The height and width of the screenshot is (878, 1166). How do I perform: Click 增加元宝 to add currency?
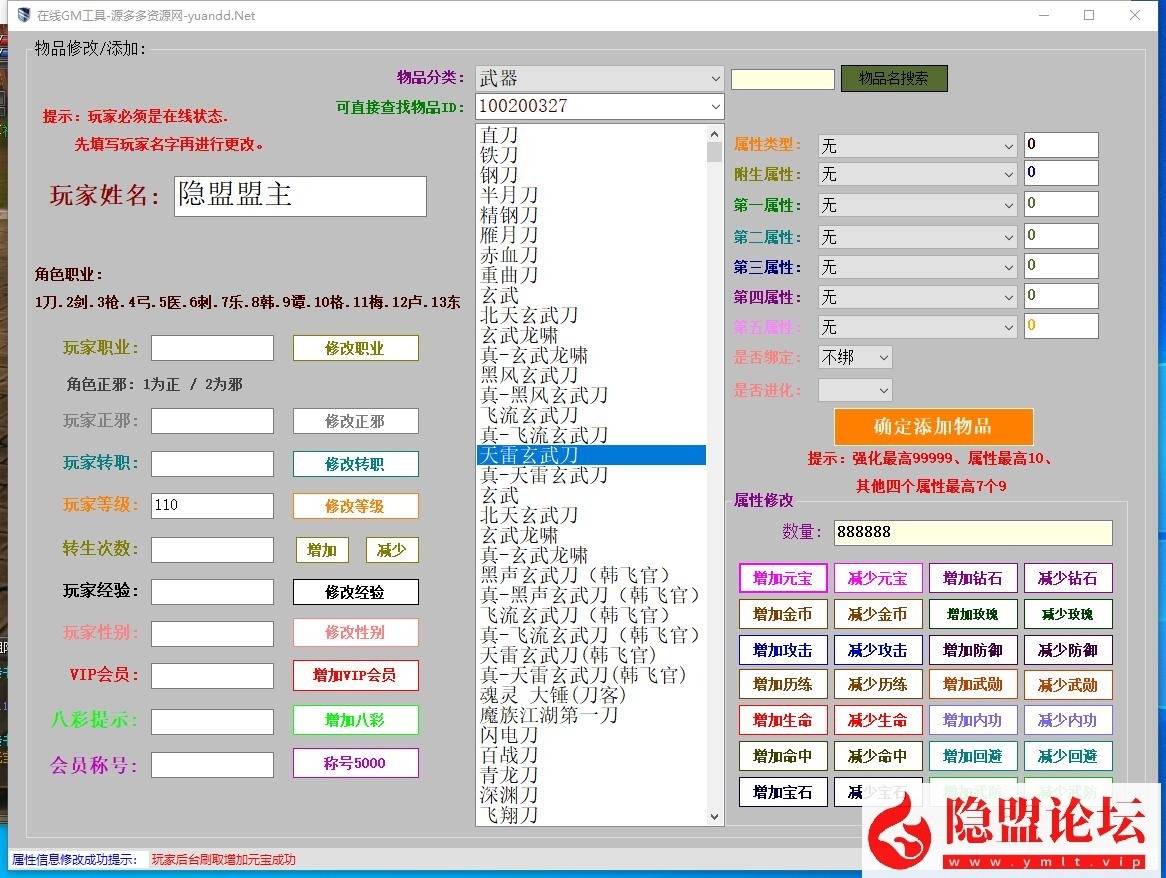click(782, 578)
